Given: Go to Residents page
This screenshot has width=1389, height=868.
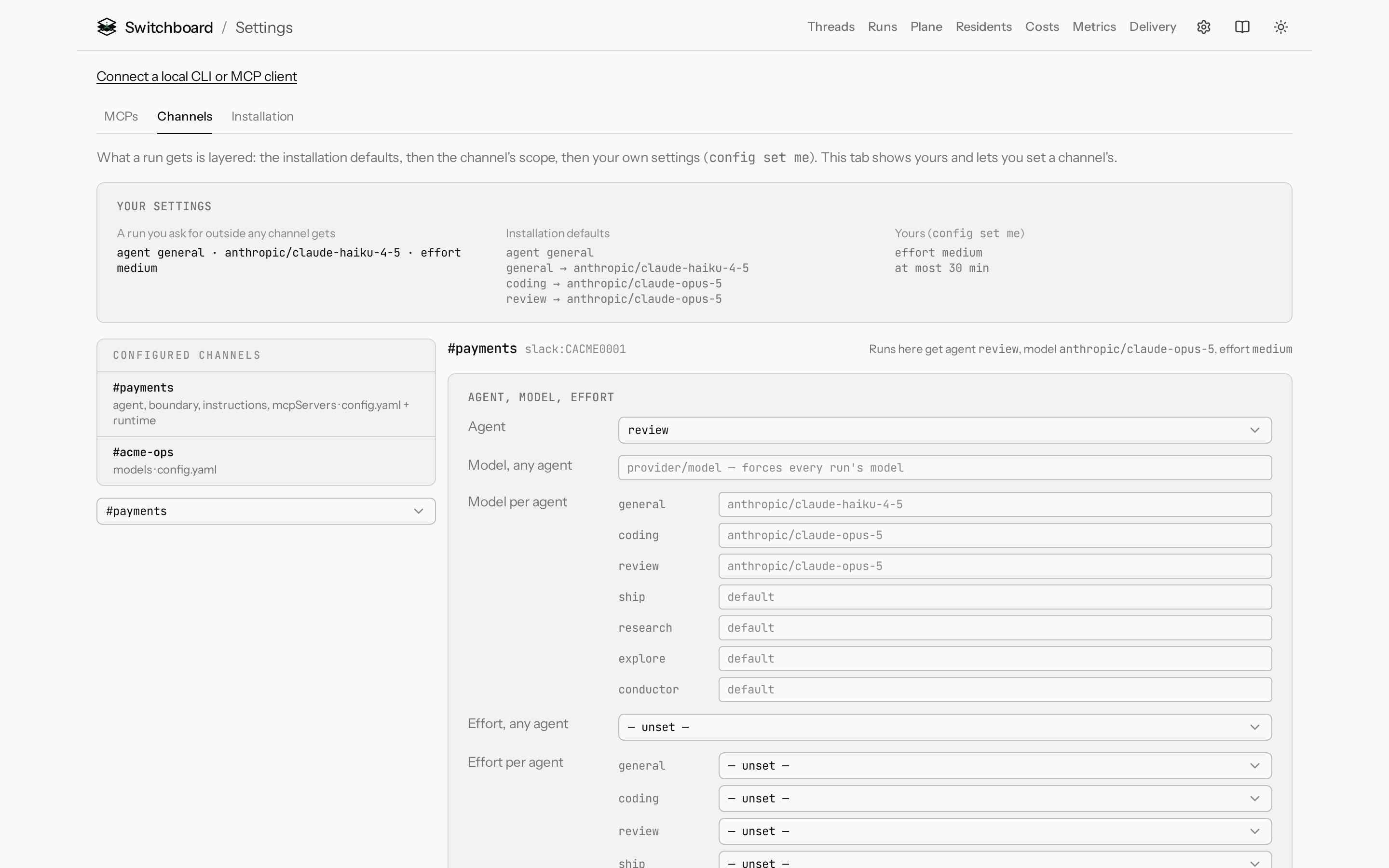Looking at the screenshot, I should pos(983,27).
